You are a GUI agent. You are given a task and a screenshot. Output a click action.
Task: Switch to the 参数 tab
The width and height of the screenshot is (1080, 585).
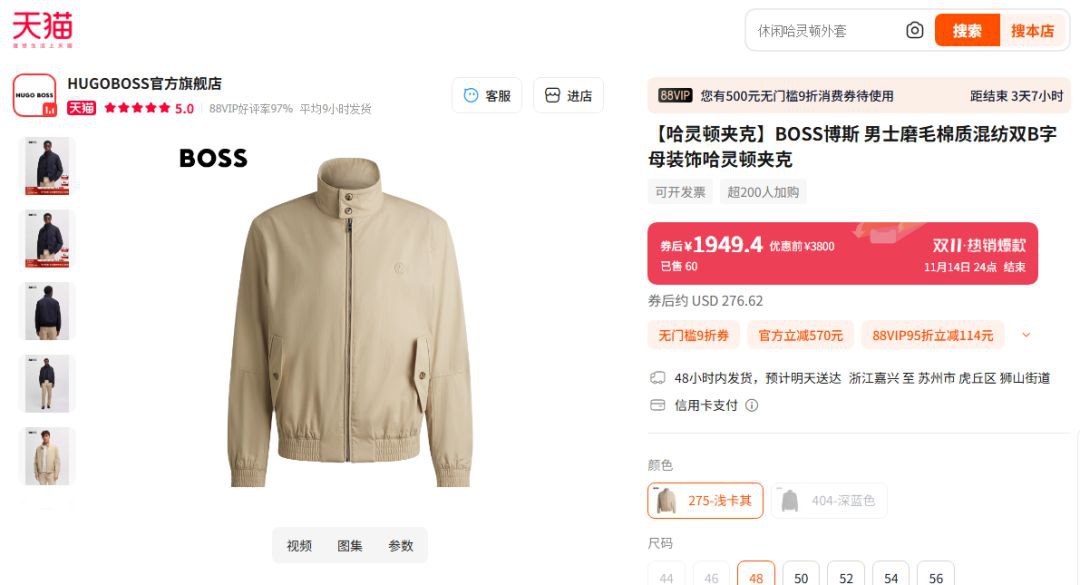point(401,546)
